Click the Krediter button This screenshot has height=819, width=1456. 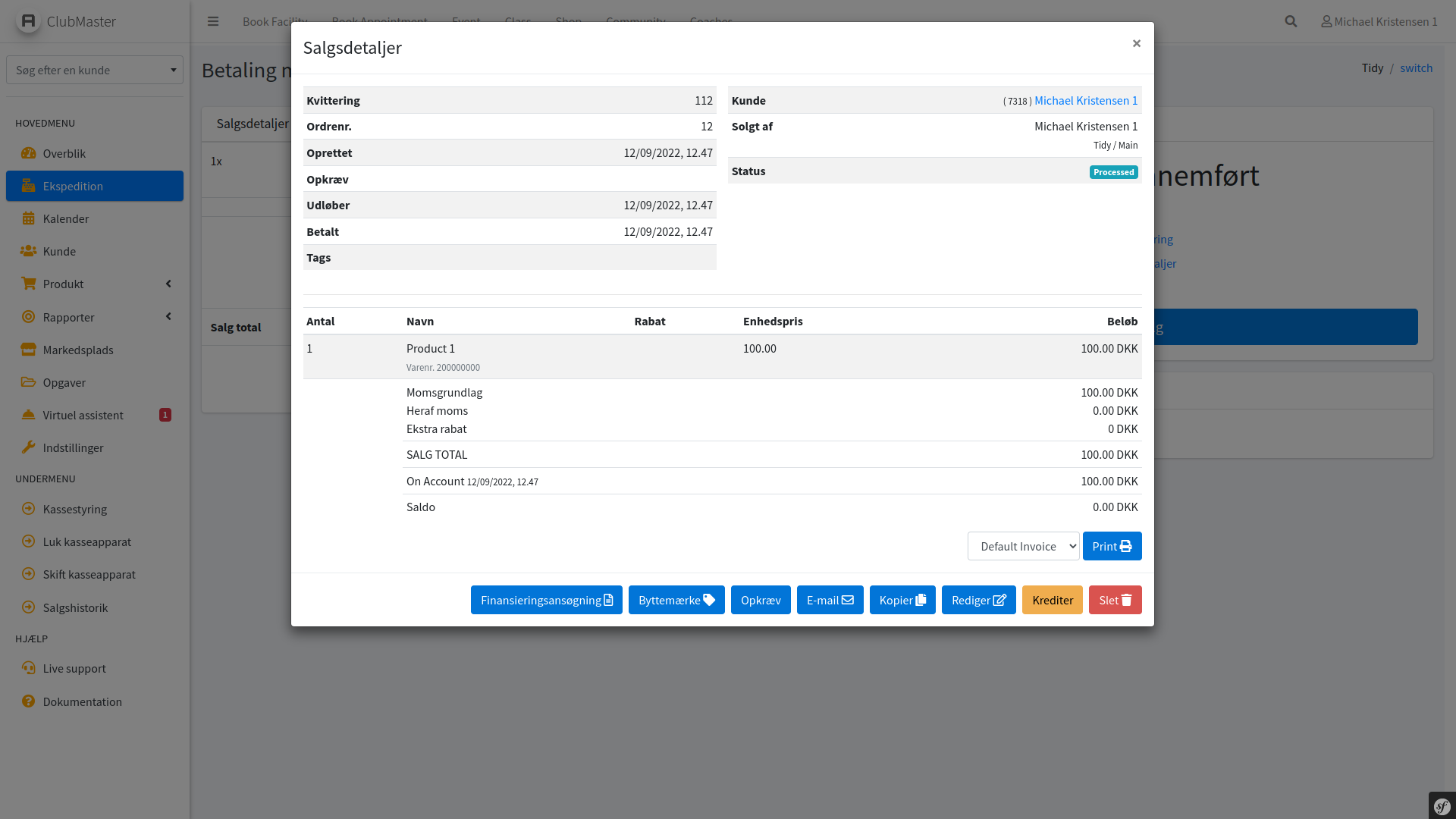[x=1052, y=600]
